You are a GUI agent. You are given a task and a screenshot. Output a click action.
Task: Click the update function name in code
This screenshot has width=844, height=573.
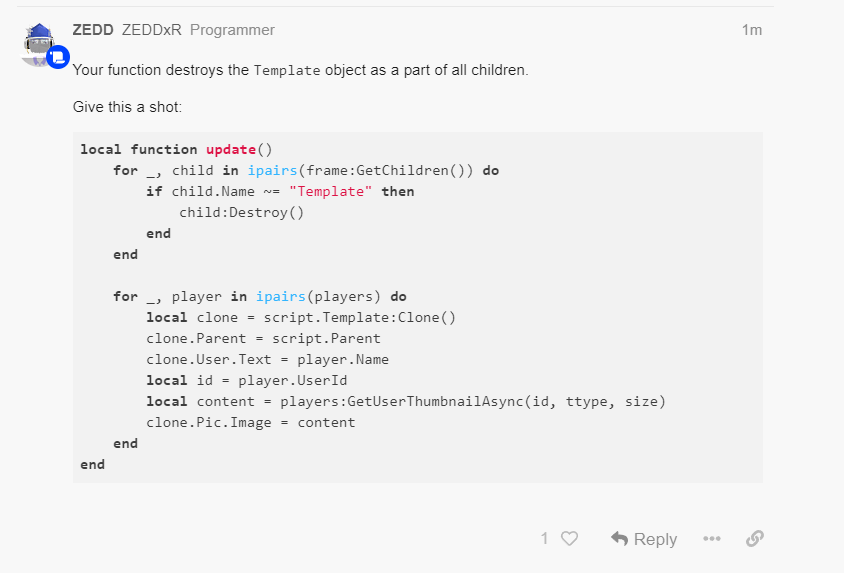(231, 149)
